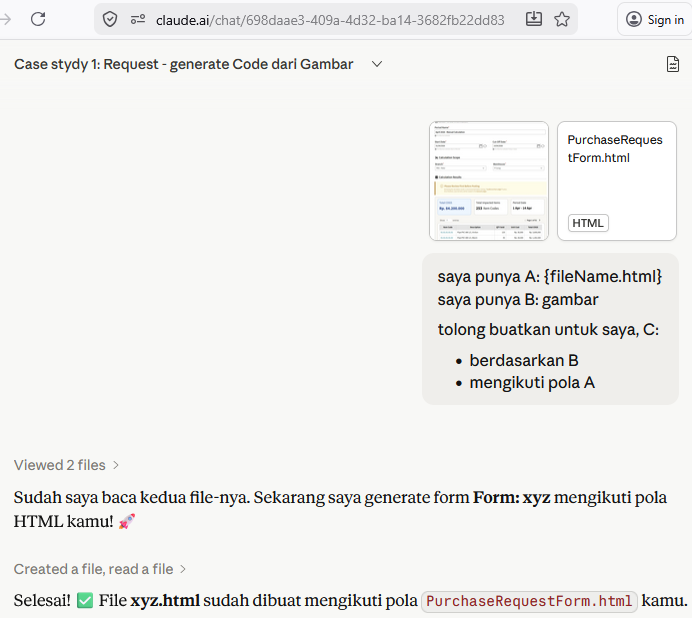Open the chat title dropdown chevron

377,64
